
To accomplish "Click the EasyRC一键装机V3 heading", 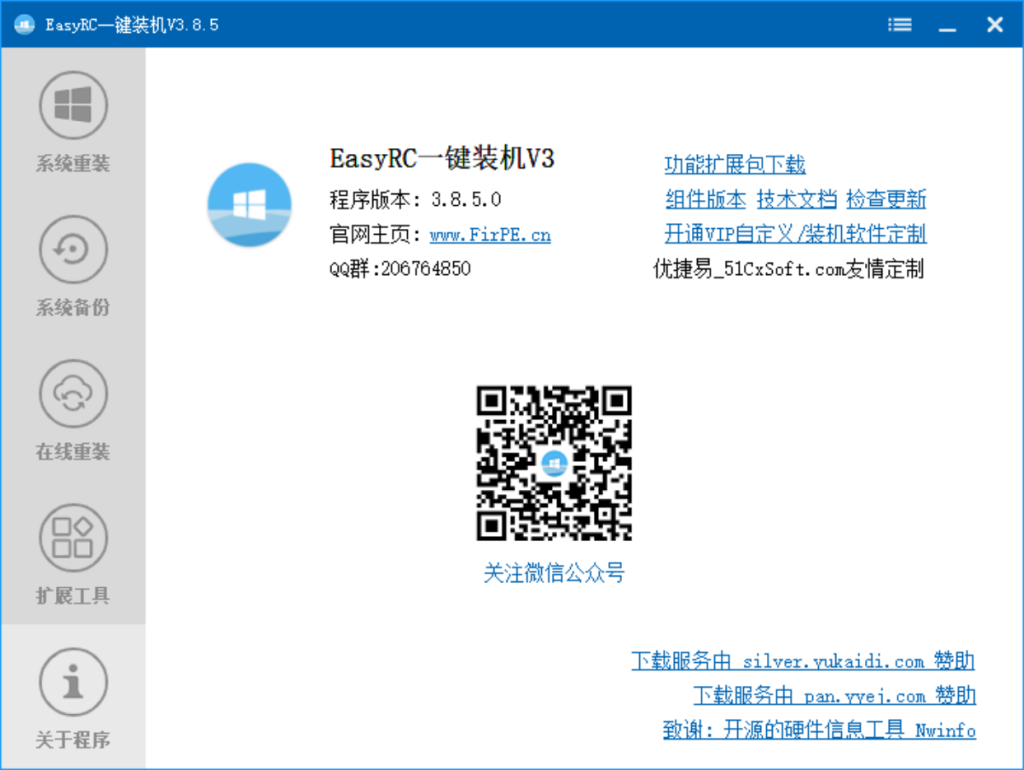I will [442, 159].
